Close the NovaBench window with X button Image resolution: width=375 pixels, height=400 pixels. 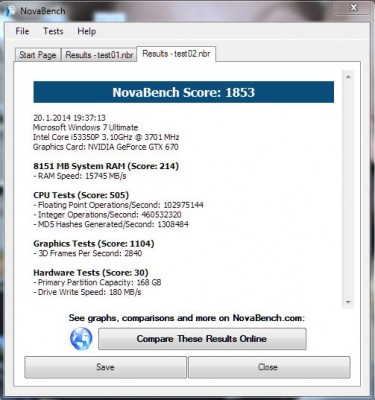(x=354, y=8)
